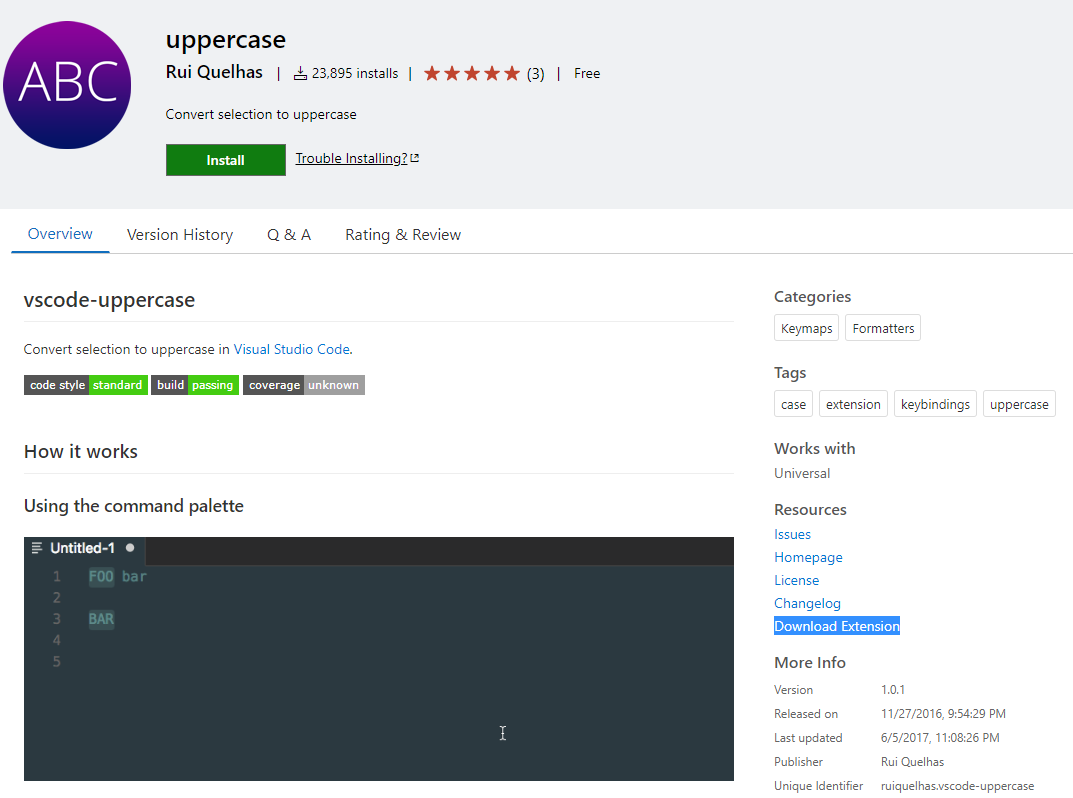Click the keybindings tag
This screenshot has height=798, width=1073.
(935, 404)
